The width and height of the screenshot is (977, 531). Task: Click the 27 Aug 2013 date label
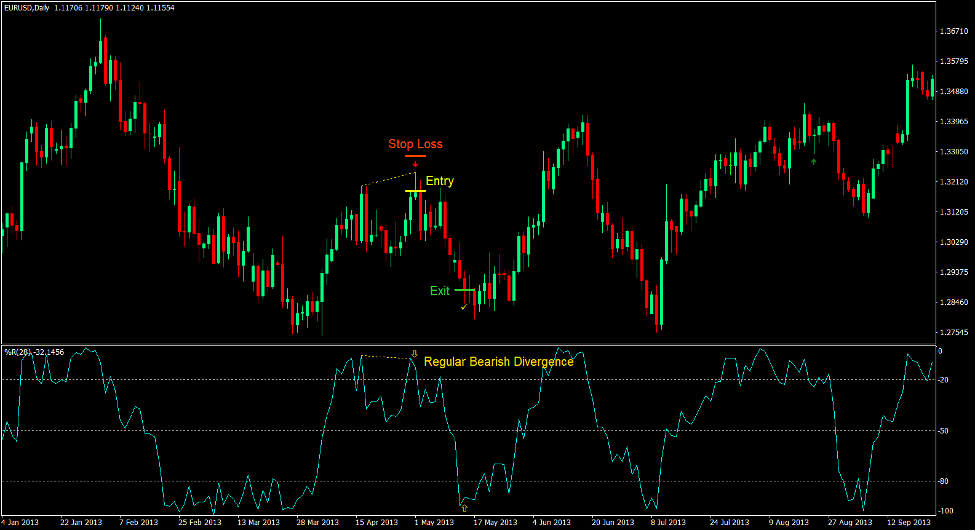pyautogui.click(x=850, y=522)
